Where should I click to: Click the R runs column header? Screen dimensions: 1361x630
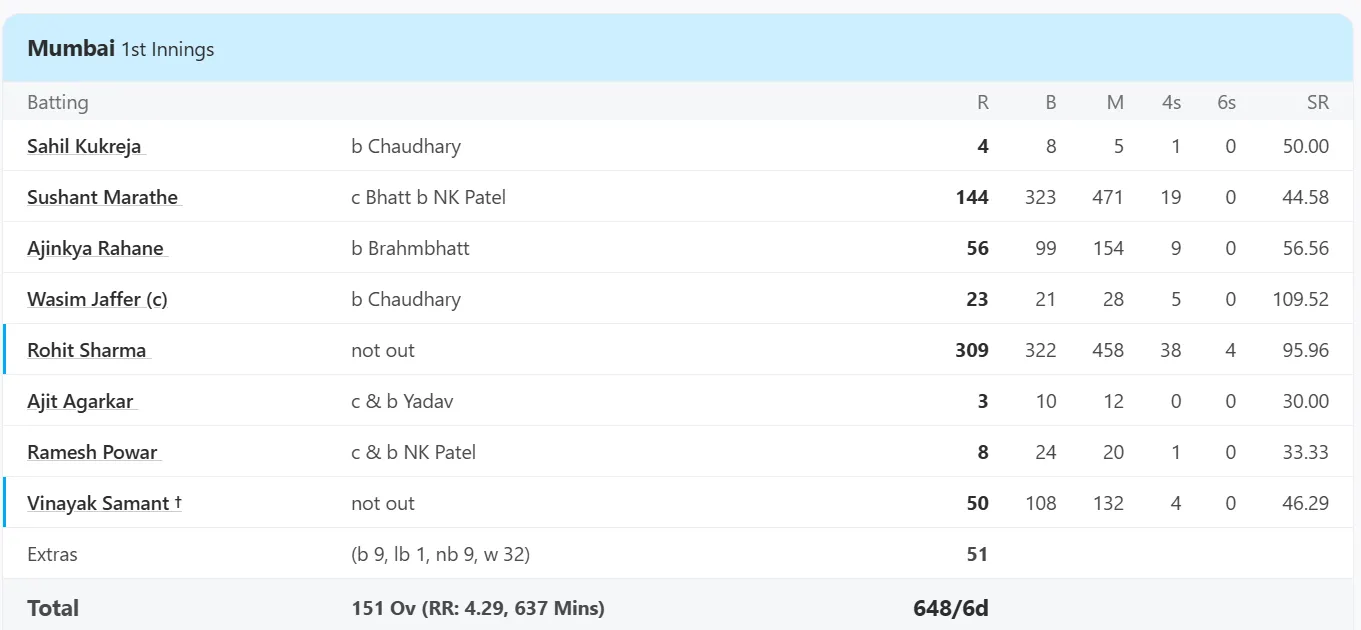pos(983,102)
